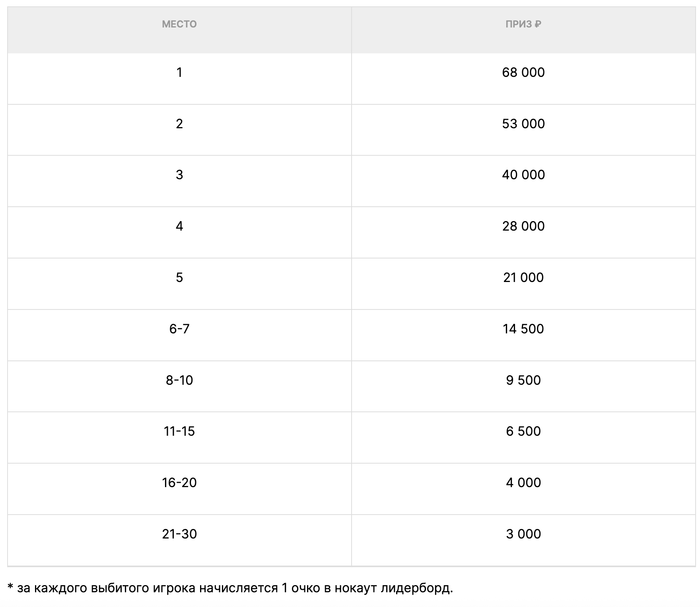Click the 4 000 prize value
The height and width of the screenshot is (607, 700).
point(523,483)
